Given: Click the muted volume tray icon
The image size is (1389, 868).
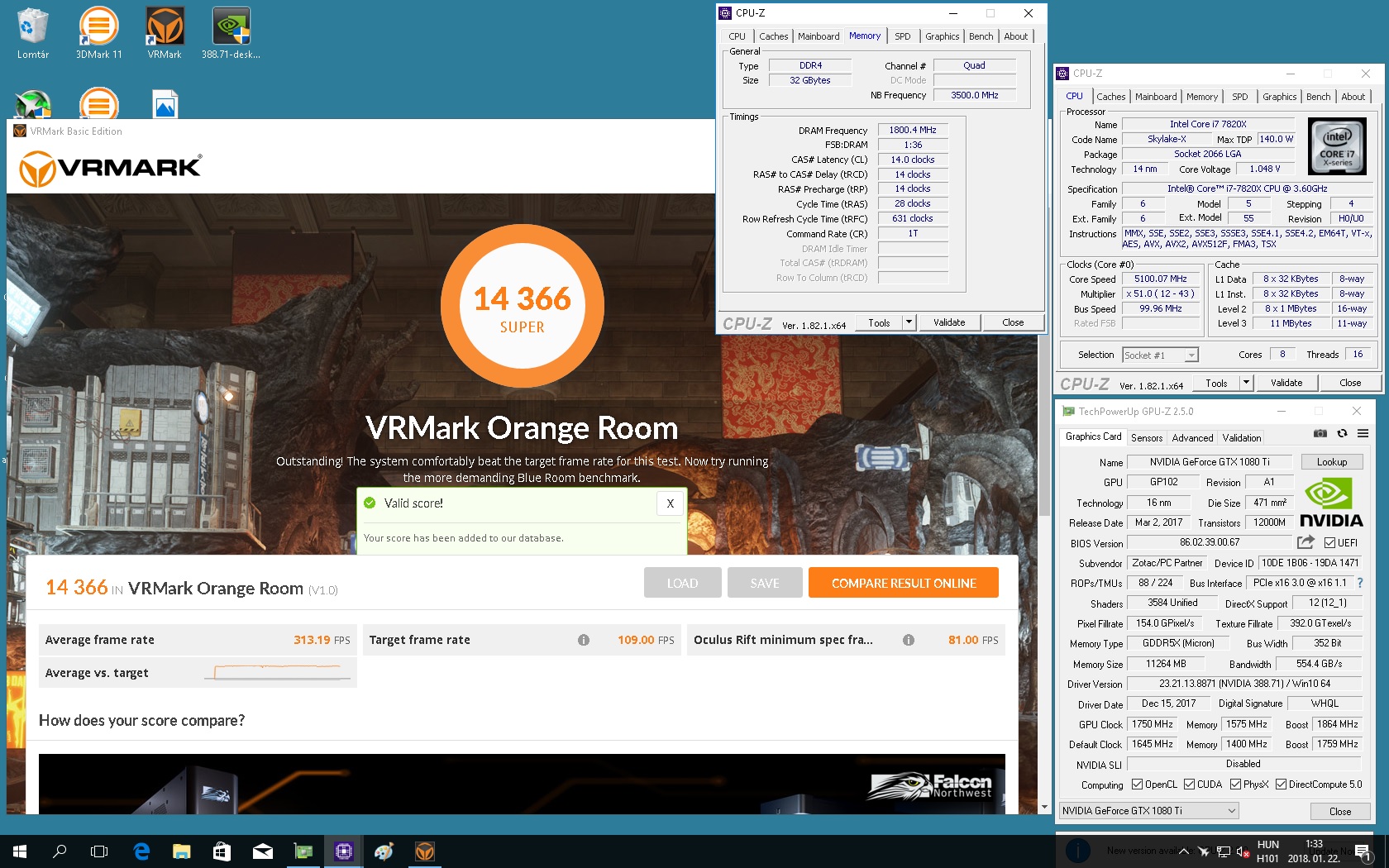Looking at the screenshot, I should tap(1242, 851).
